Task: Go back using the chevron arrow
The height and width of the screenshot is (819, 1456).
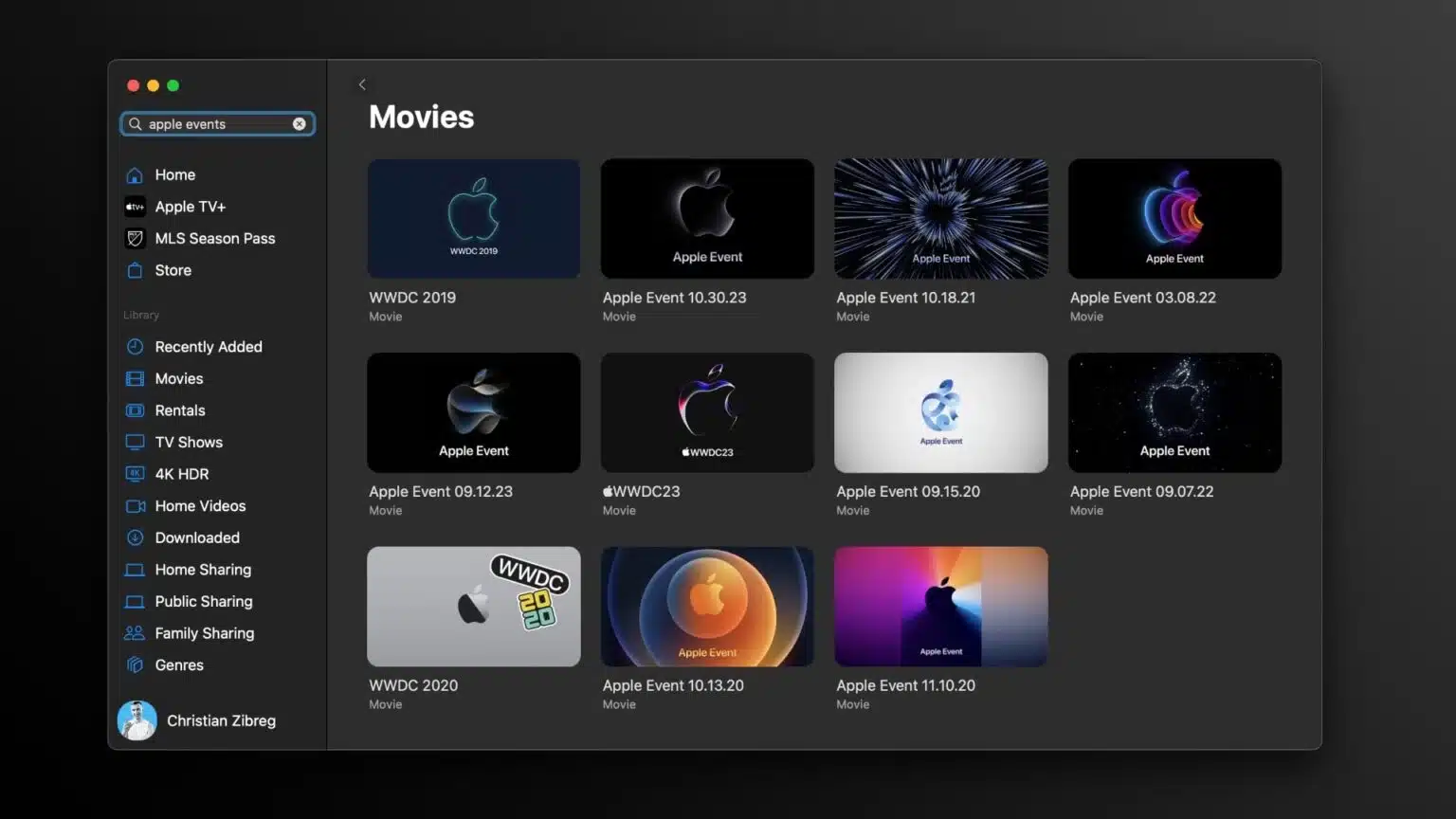Action: click(x=362, y=84)
